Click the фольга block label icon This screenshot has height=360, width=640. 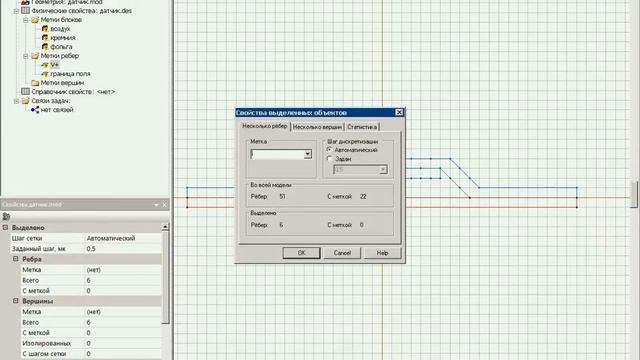tap(45, 47)
